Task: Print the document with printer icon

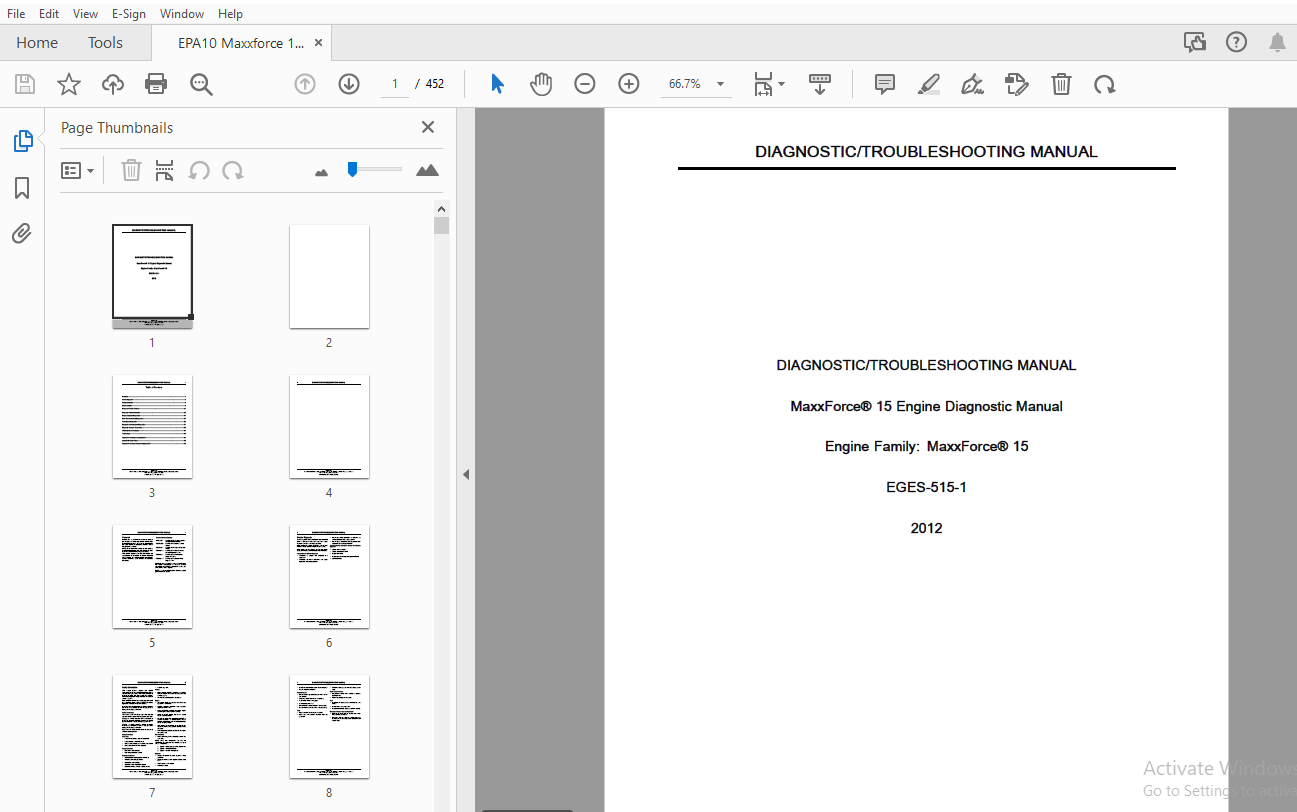Action: [156, 84]
